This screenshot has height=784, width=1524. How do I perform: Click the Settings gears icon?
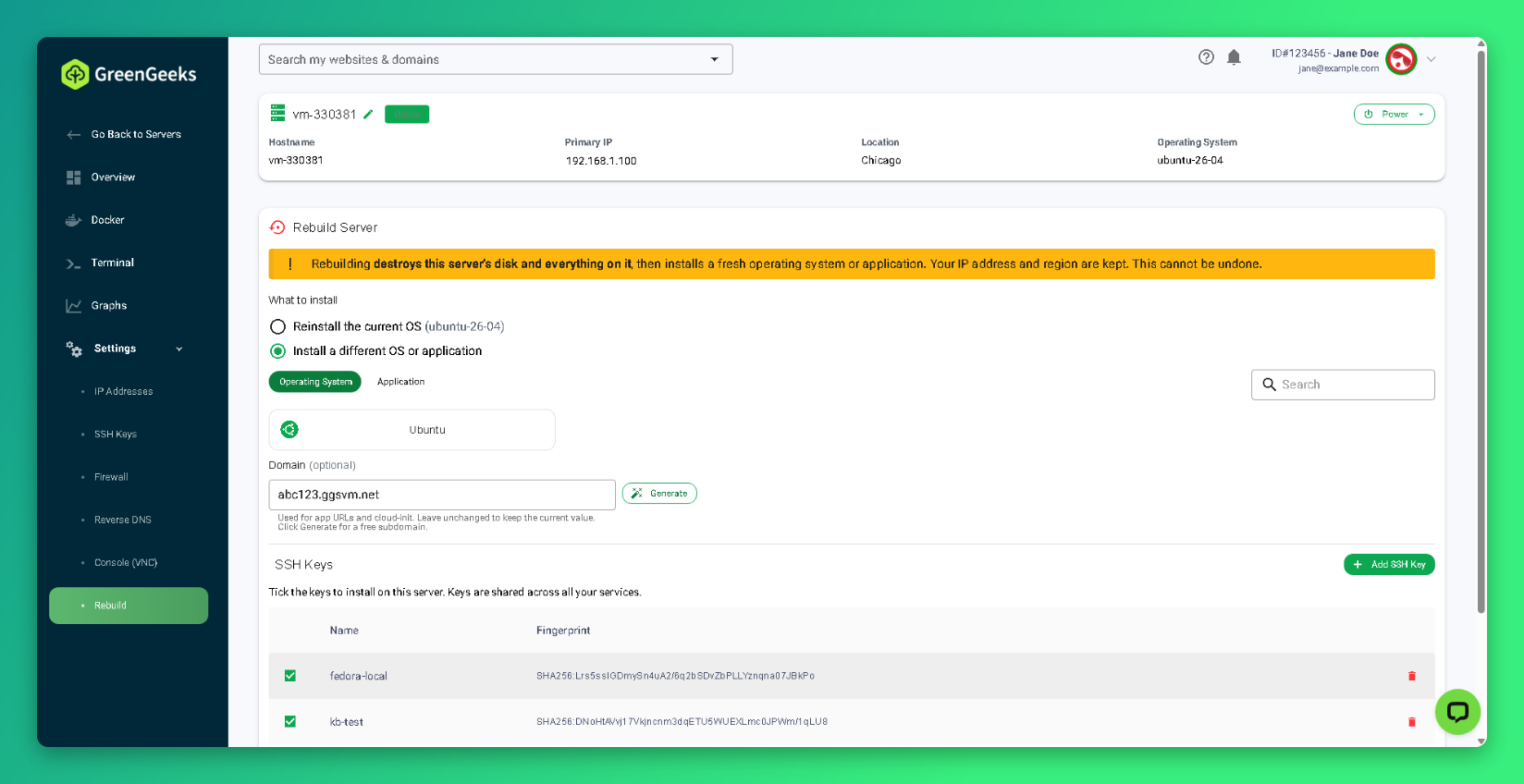coord(74,349)
